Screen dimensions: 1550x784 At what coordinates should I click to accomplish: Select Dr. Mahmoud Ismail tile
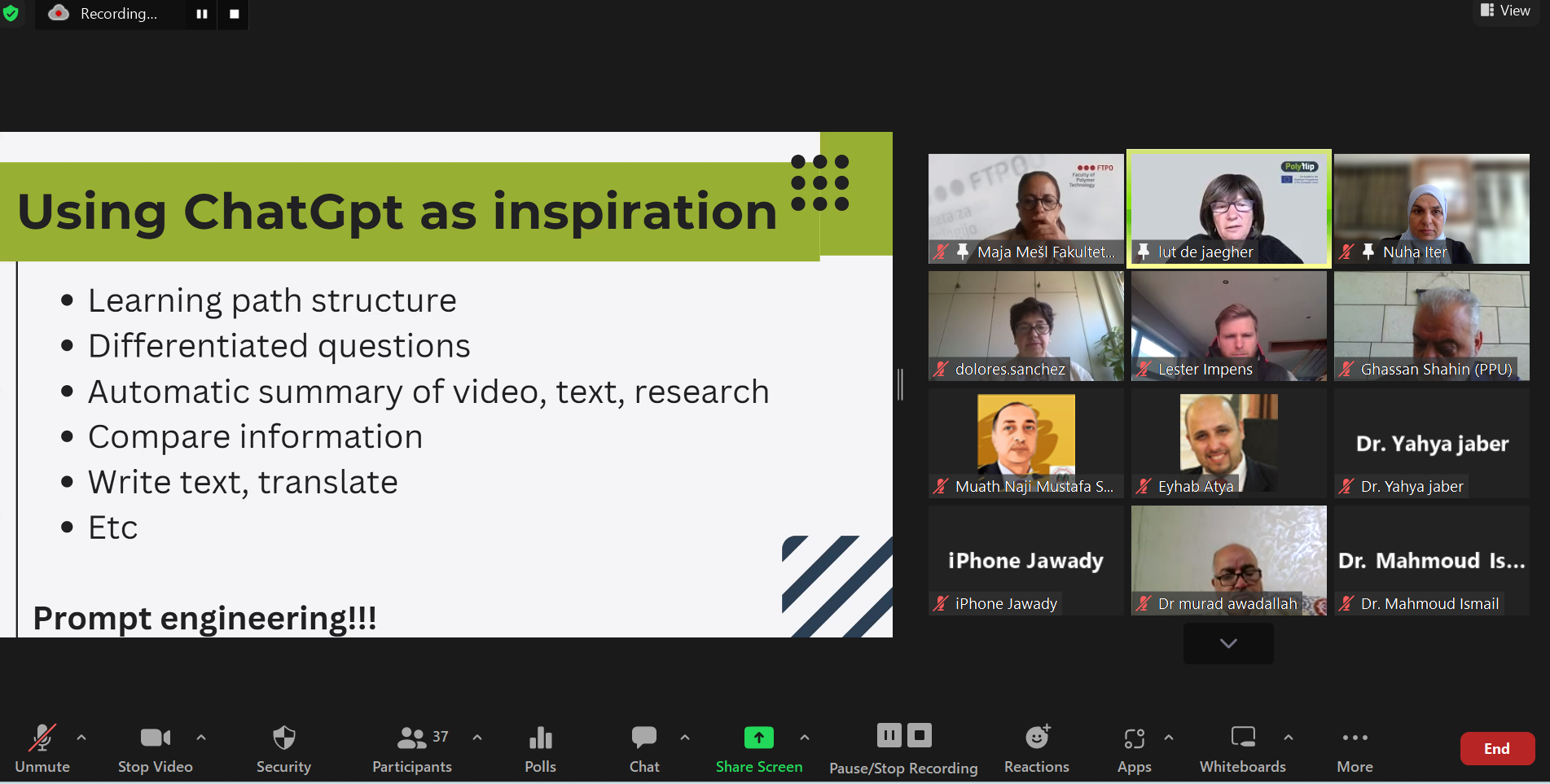tap(1432, 560)
